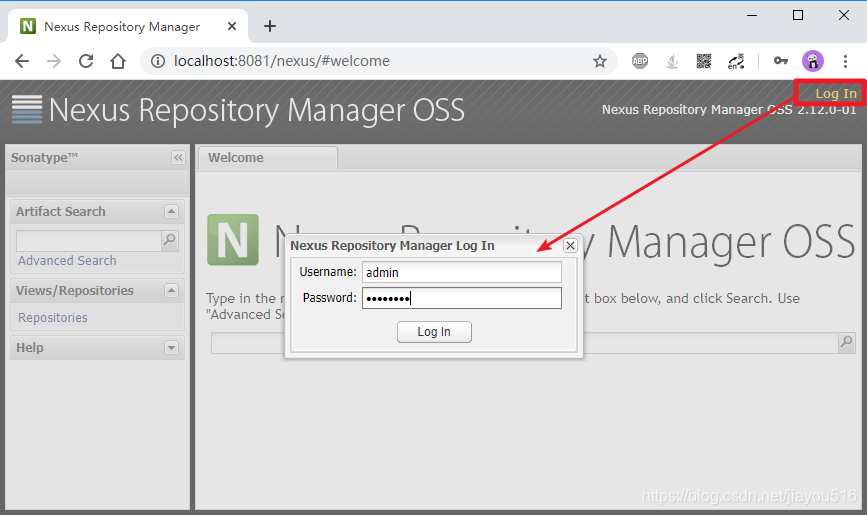Open the saved passwords key icon
The image size is (867, 515).
coord(781,60)
